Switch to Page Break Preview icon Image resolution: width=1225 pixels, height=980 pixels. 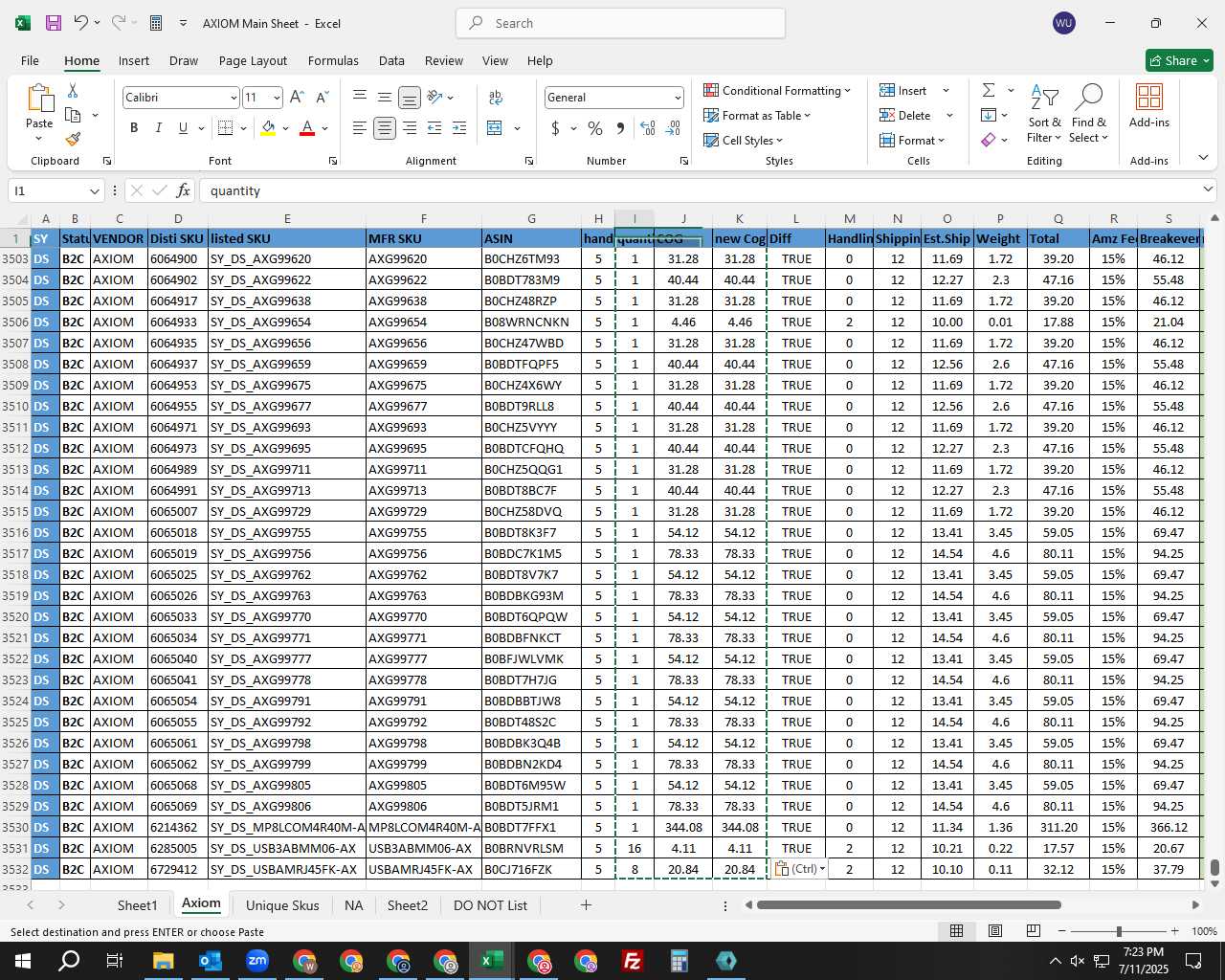(1034, 931)
